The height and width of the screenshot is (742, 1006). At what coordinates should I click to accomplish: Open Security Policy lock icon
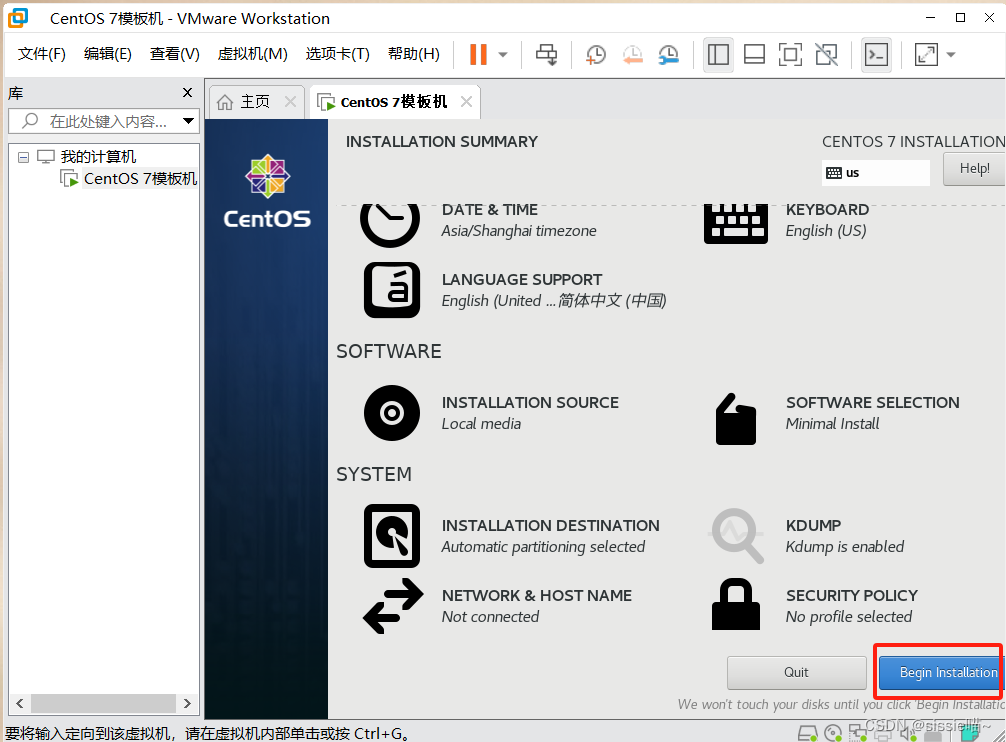pyautogui.click(x=736, y=604)
